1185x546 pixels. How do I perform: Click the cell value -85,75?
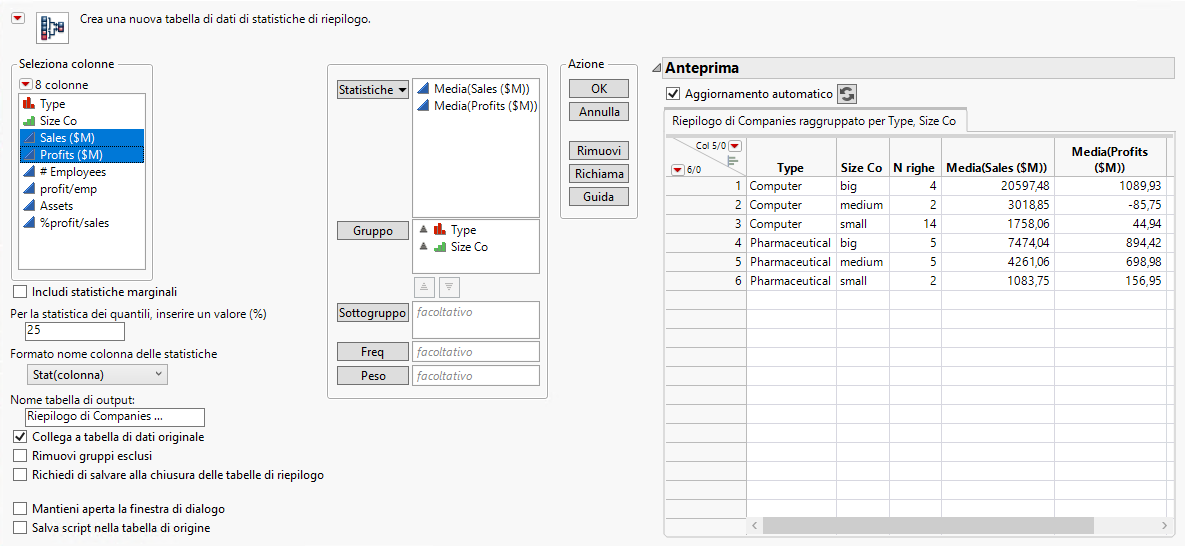pyautogui.click(x=1109, y=205)
